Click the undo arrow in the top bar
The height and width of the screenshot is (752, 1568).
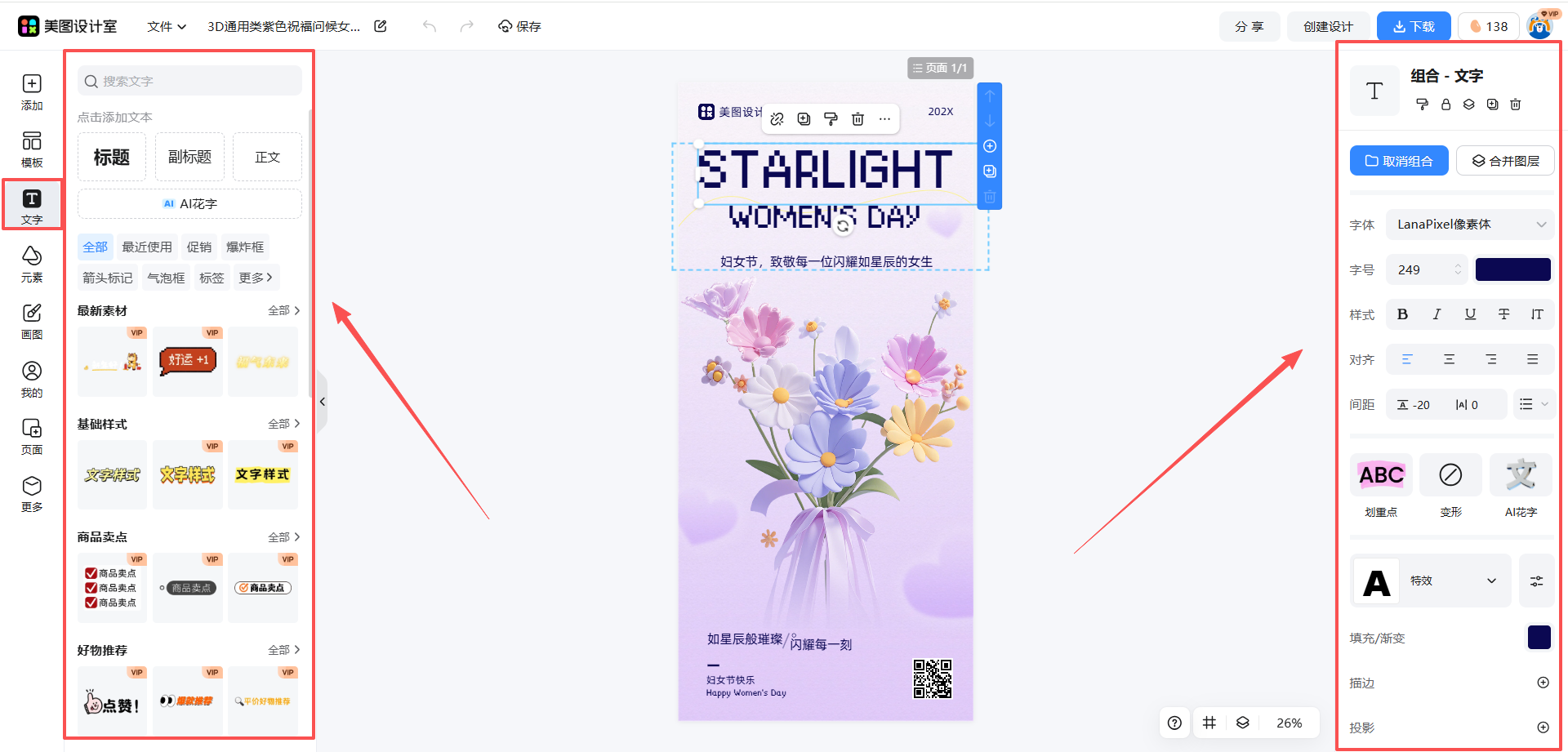pyautogui.click(x=430, y=26)
